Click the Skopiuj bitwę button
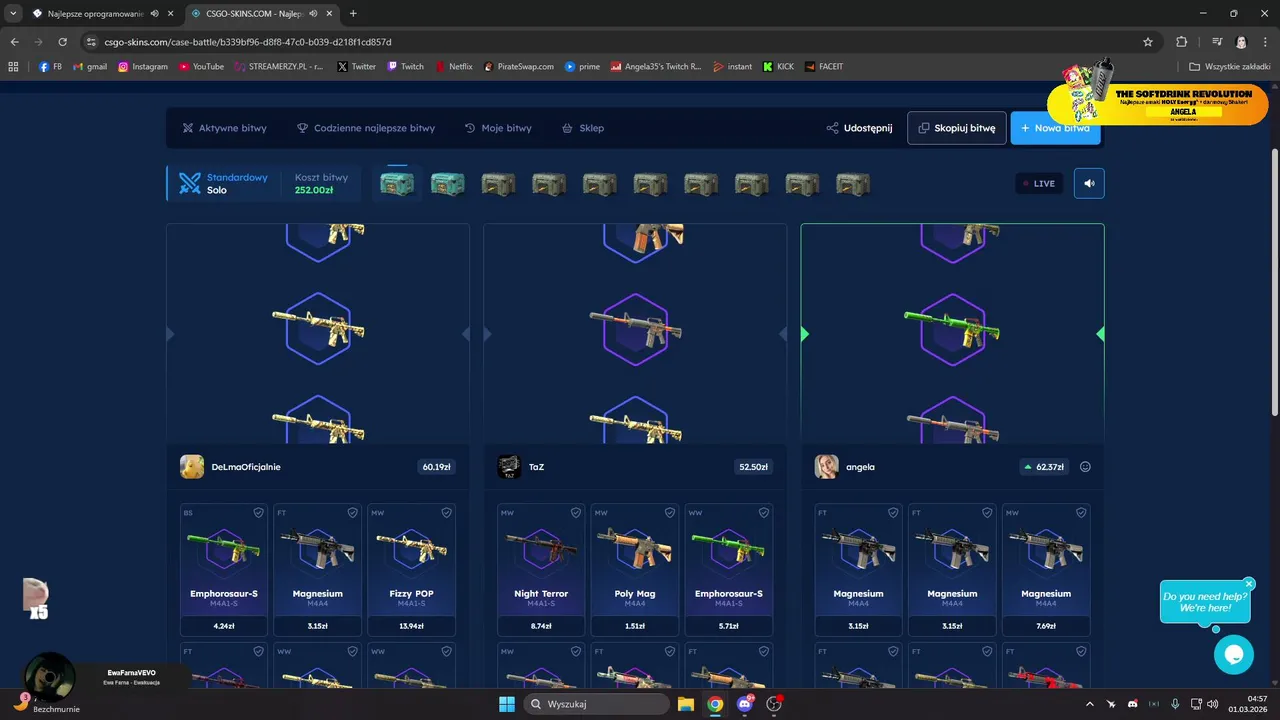 [x=956, y=128]
